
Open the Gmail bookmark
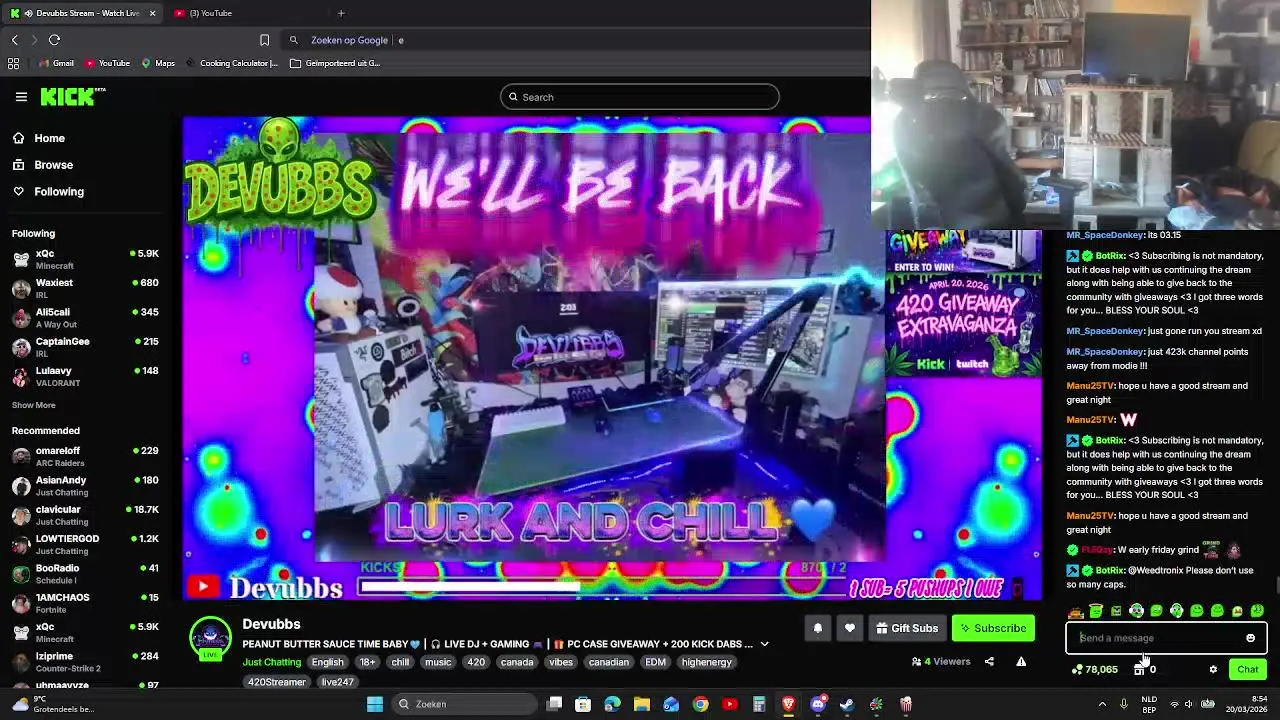tap(56, 63)
